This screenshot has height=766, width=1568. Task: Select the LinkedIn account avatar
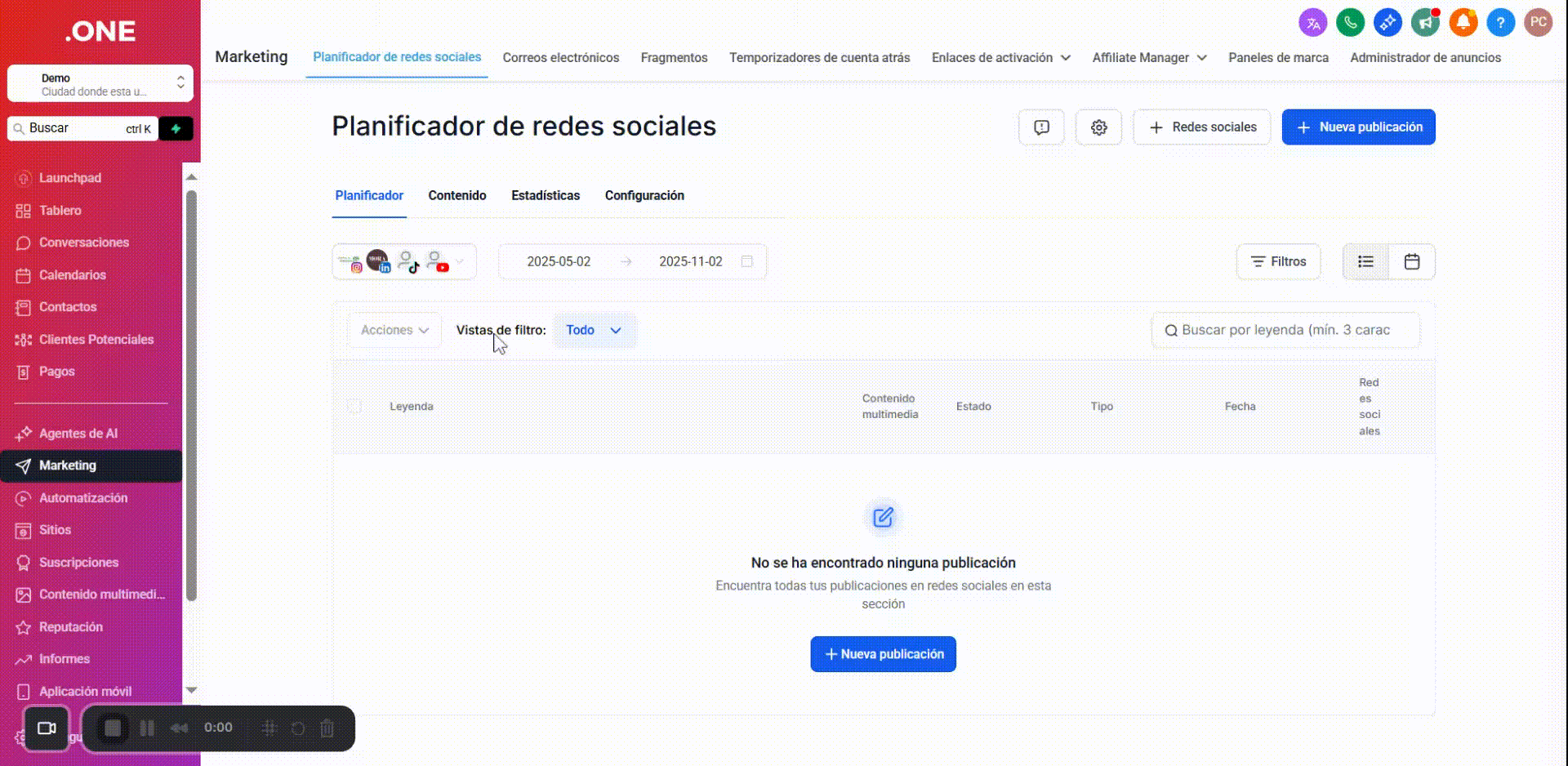coord(378,261)
